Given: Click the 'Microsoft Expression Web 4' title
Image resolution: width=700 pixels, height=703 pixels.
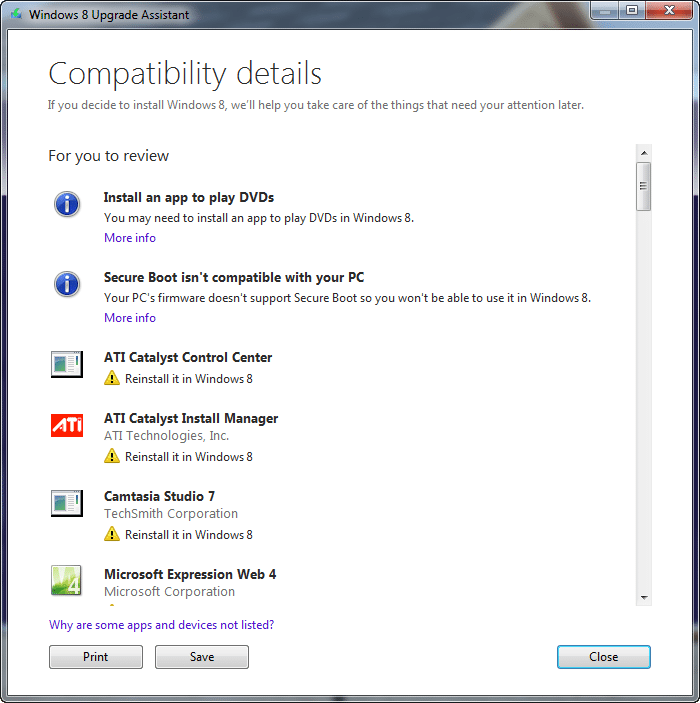Looking at the screenshot, I should 190,574.
